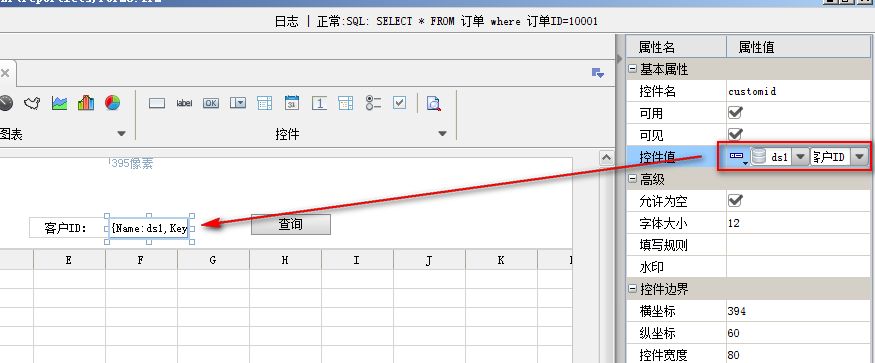This screenshot has width=875, height=363.
Task: Toggle the 可见 checkbox
Action: tap(735, 135)
